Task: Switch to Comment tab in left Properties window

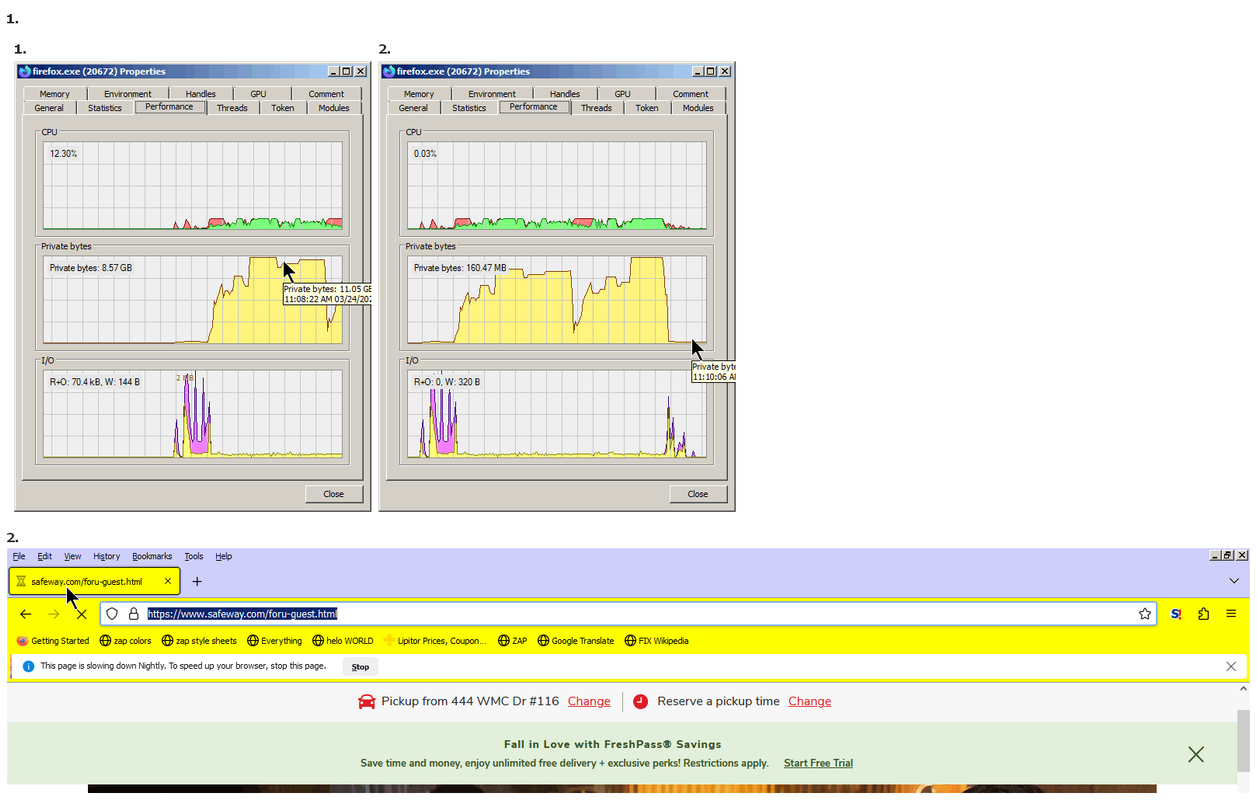Action: coord(326,94)
